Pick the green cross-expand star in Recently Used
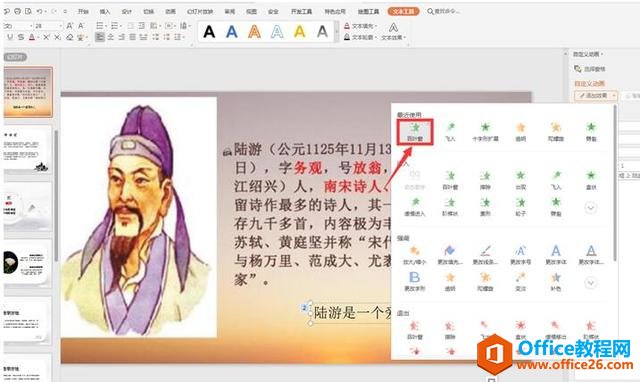The height and width of the screenshot is (382, 640). [x=485, y=132]
